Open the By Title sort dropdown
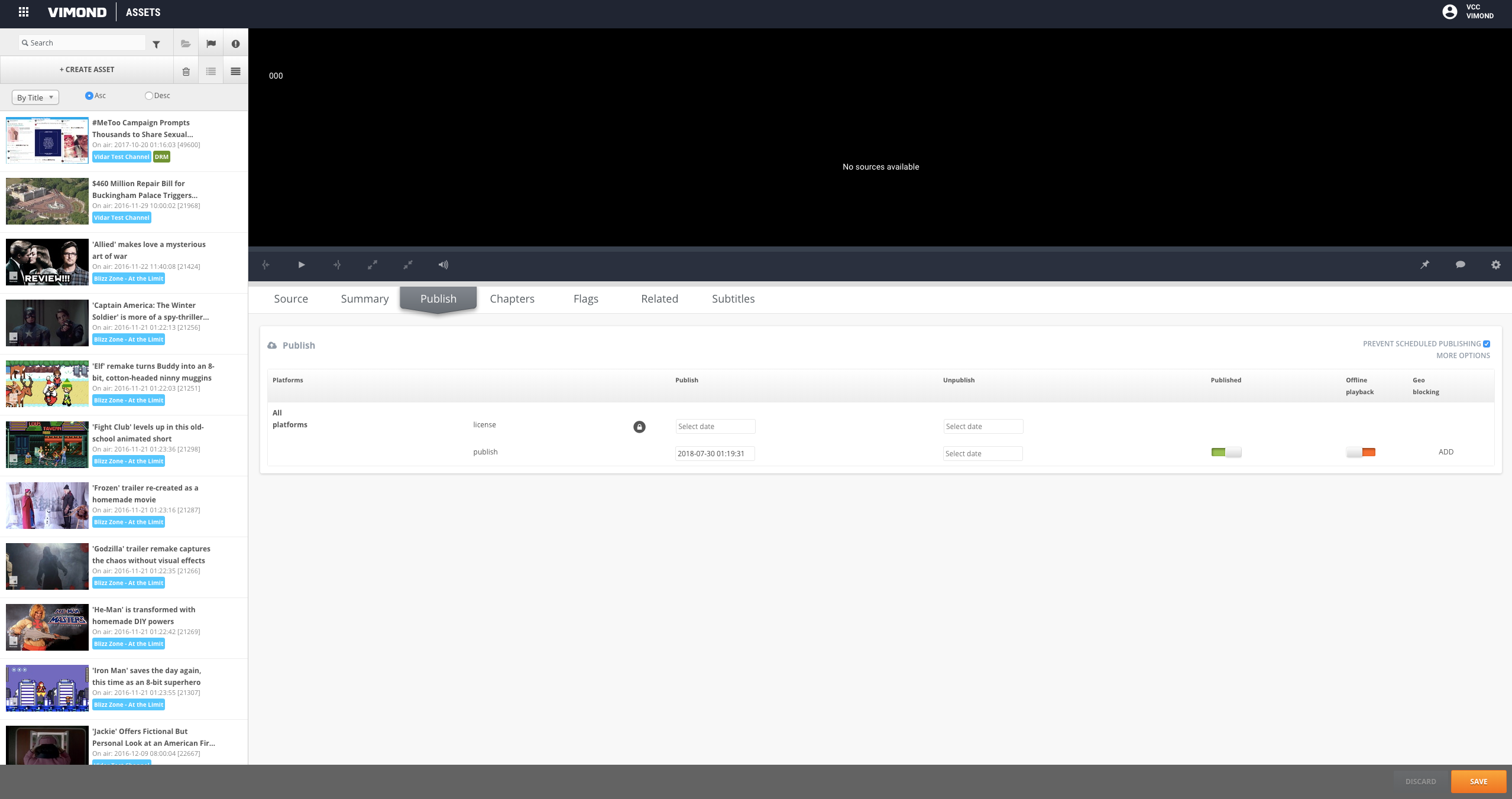Viewport: 1512px width, 799px height. [35, 98]
